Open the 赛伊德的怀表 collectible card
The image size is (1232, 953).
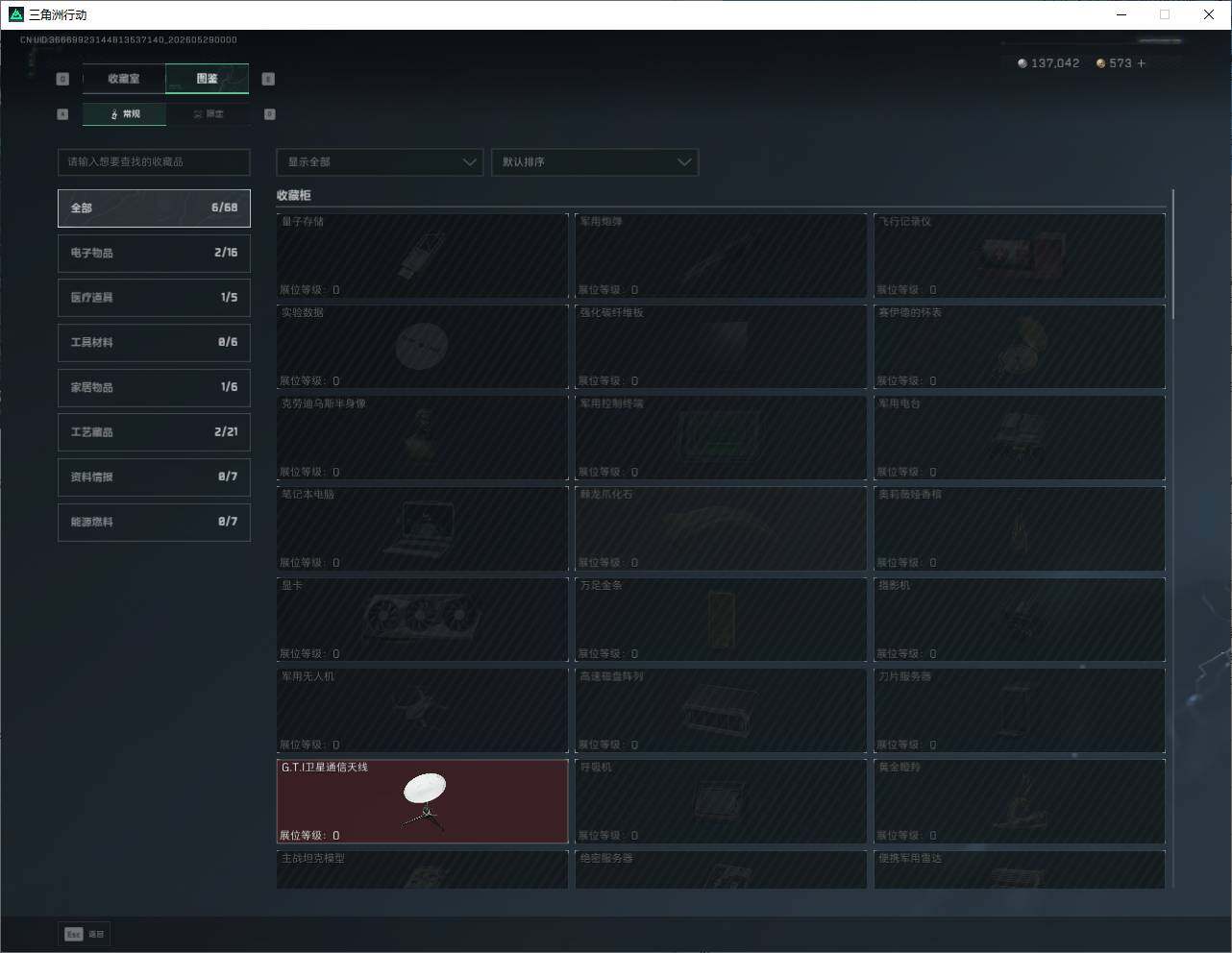pyautogui.click(x=1020, y=347)
